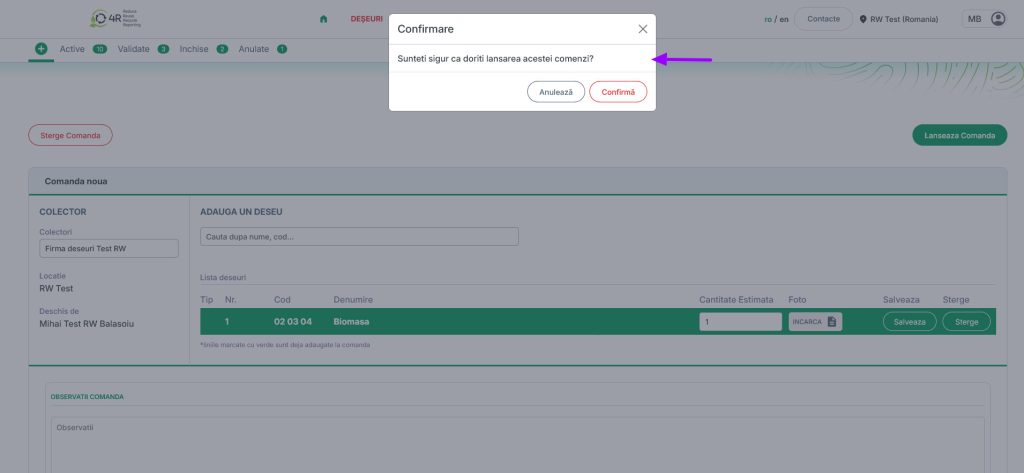Click the INCARCA photo upload file icon
This screenshot has width=1024, height=473.
point(831,322)
